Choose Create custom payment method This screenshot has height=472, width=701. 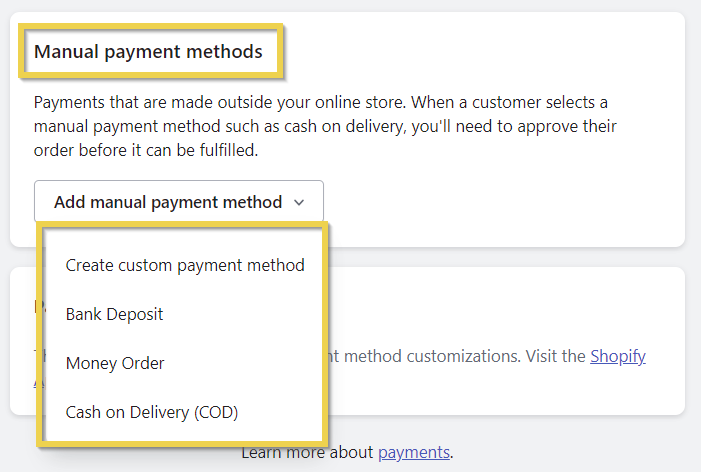185,265
